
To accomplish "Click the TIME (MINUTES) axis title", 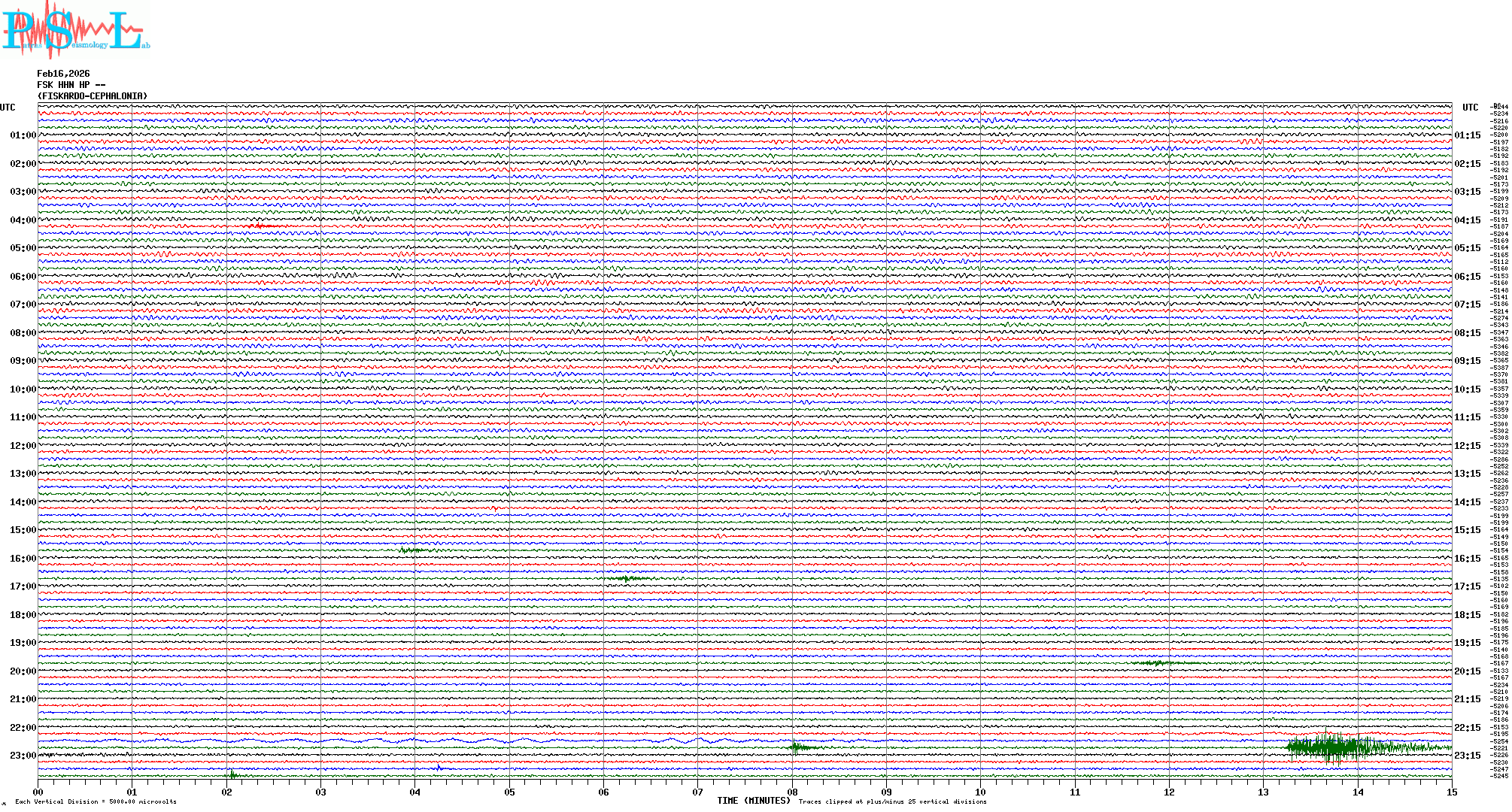I will point(753,801).
